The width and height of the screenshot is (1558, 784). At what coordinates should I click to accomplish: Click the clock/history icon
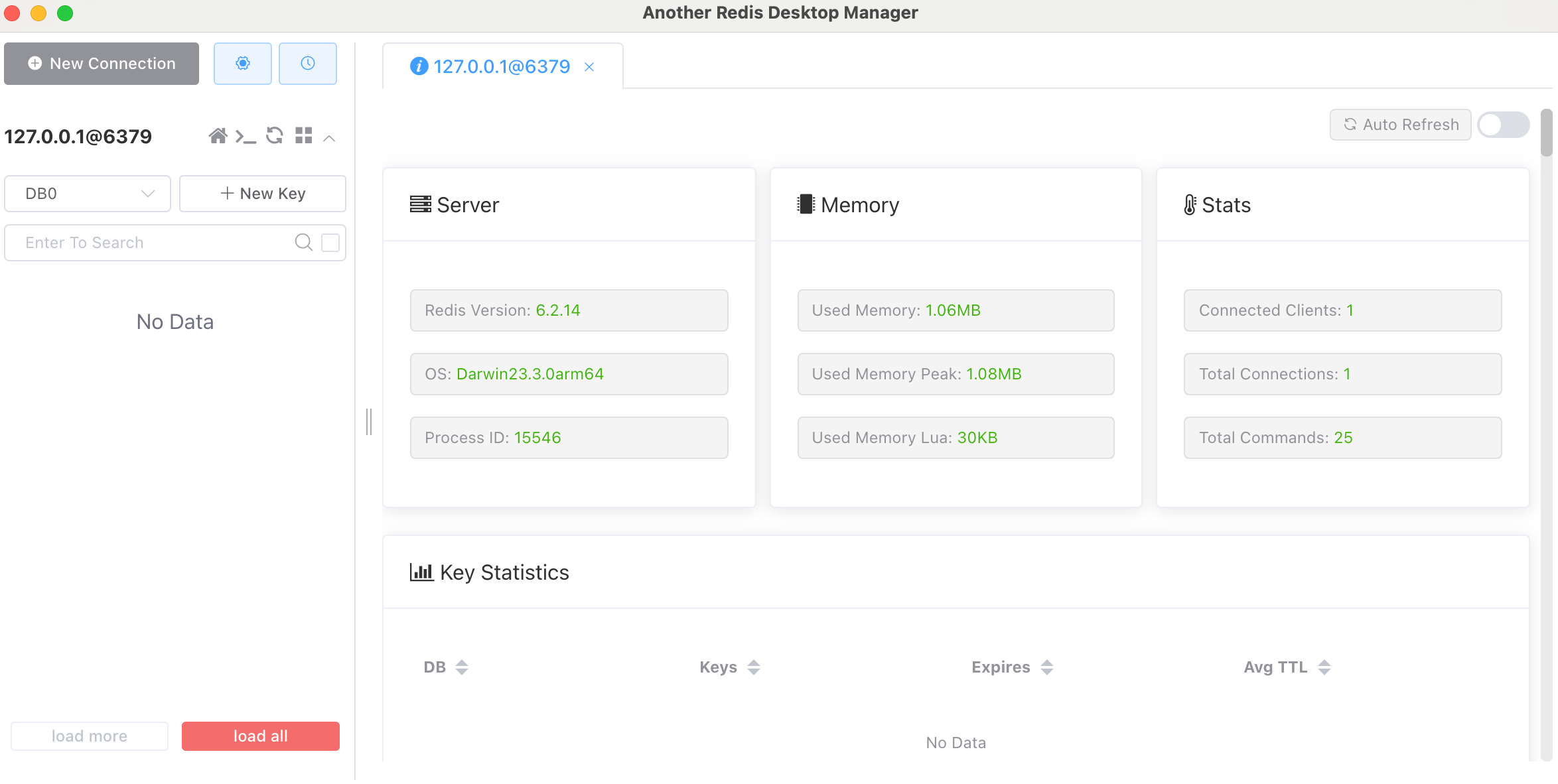[307, 63]
